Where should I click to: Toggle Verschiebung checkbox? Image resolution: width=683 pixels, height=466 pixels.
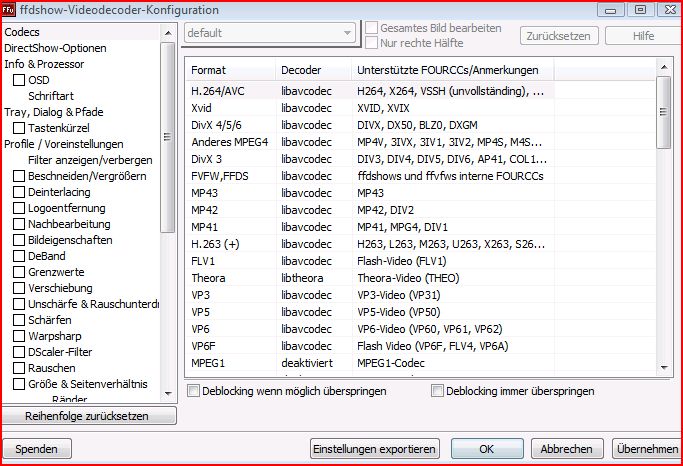[x=19, y=288]
